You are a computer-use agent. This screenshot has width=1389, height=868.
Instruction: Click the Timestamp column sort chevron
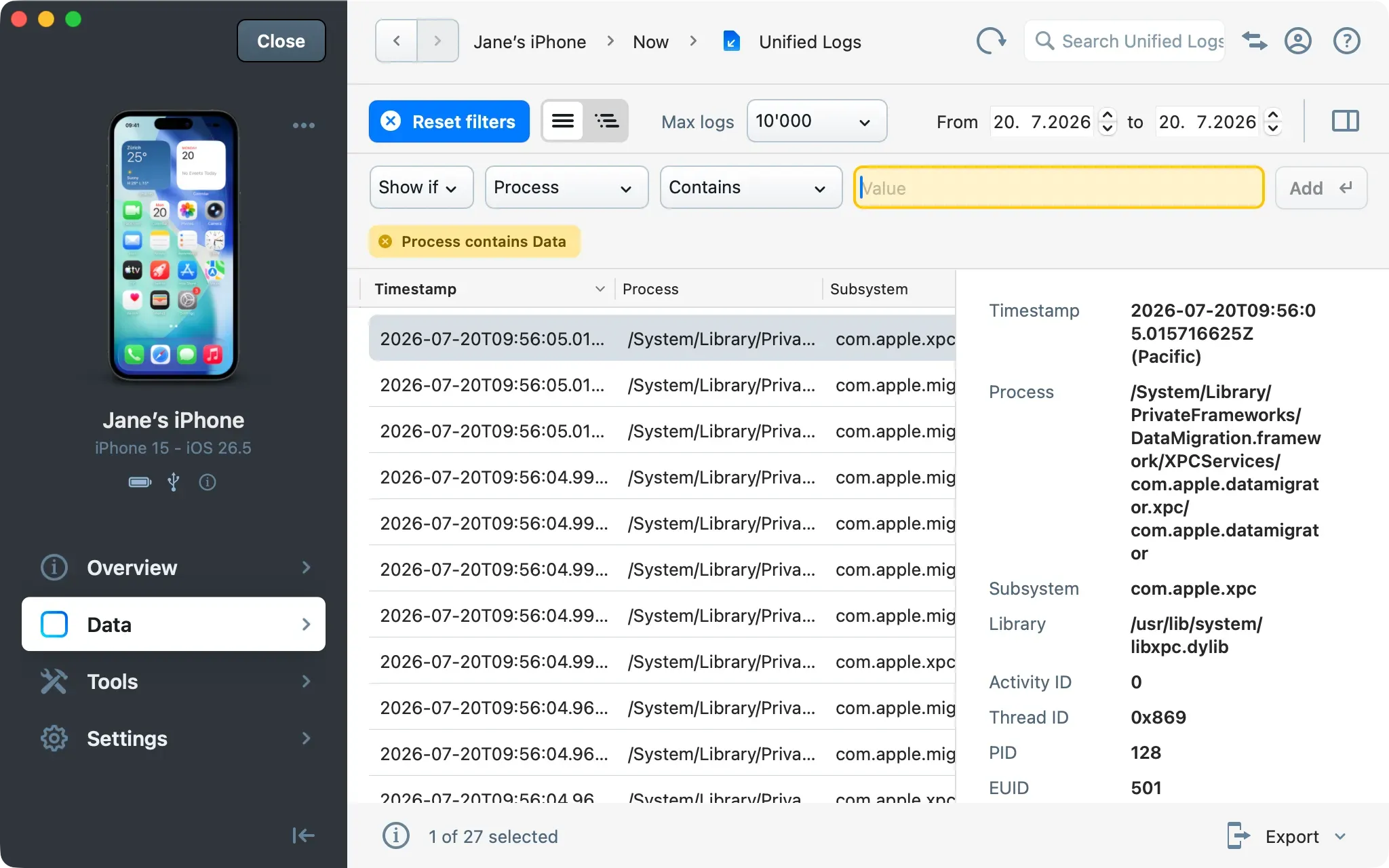600,290
